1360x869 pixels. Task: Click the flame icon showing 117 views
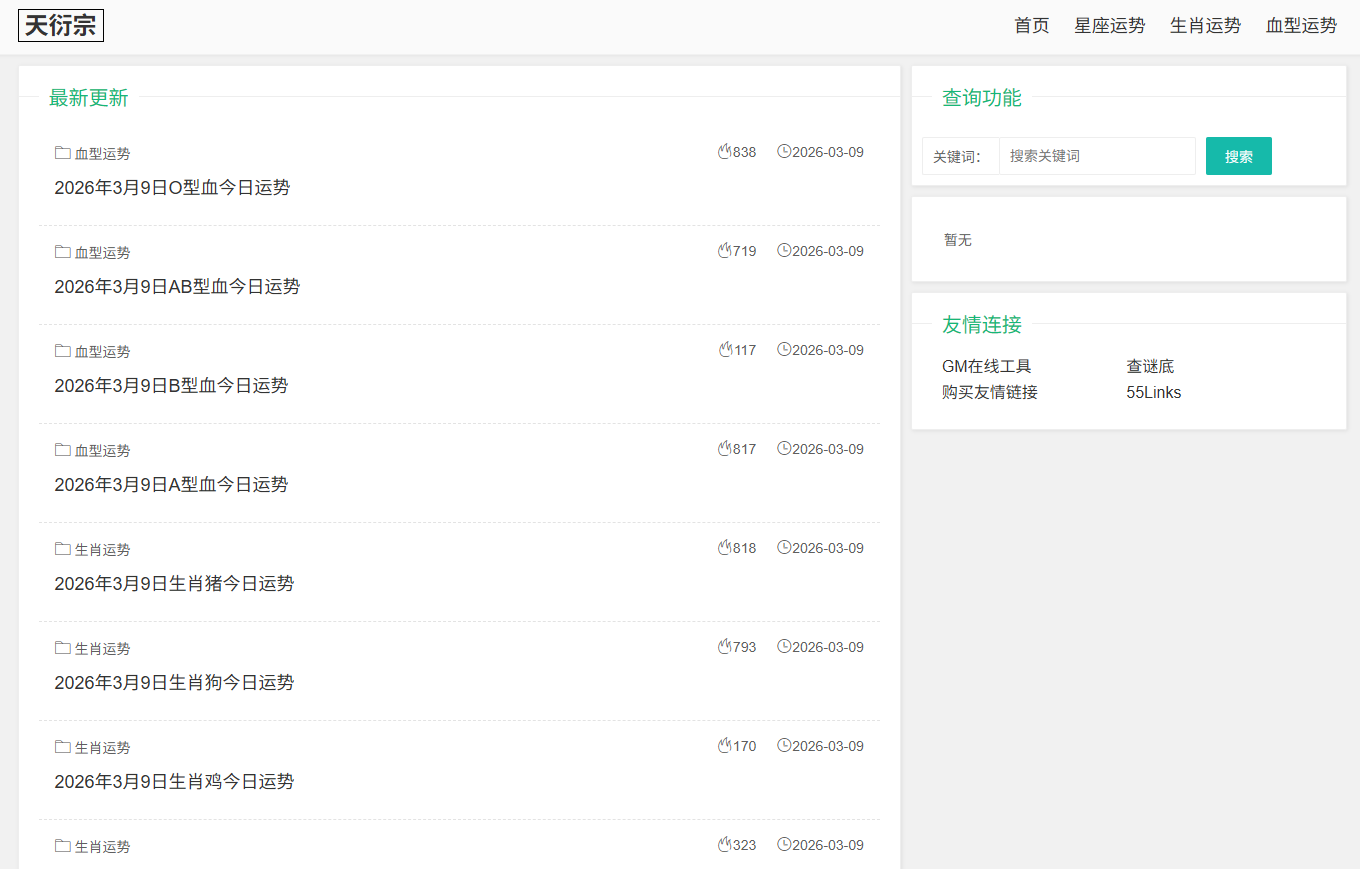pos(725,350)
